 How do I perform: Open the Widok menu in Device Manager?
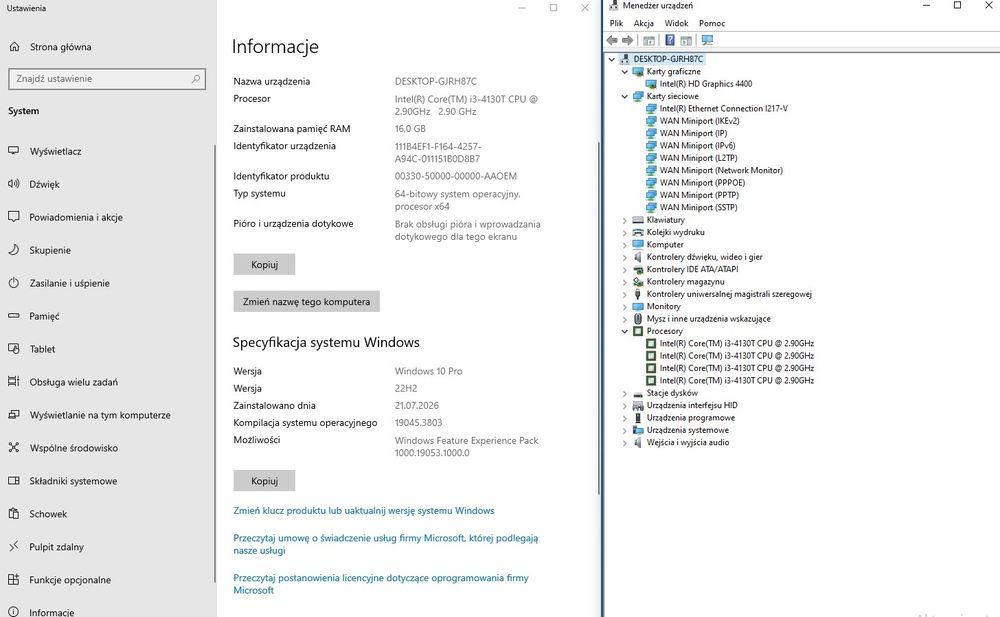click(676, 23)
